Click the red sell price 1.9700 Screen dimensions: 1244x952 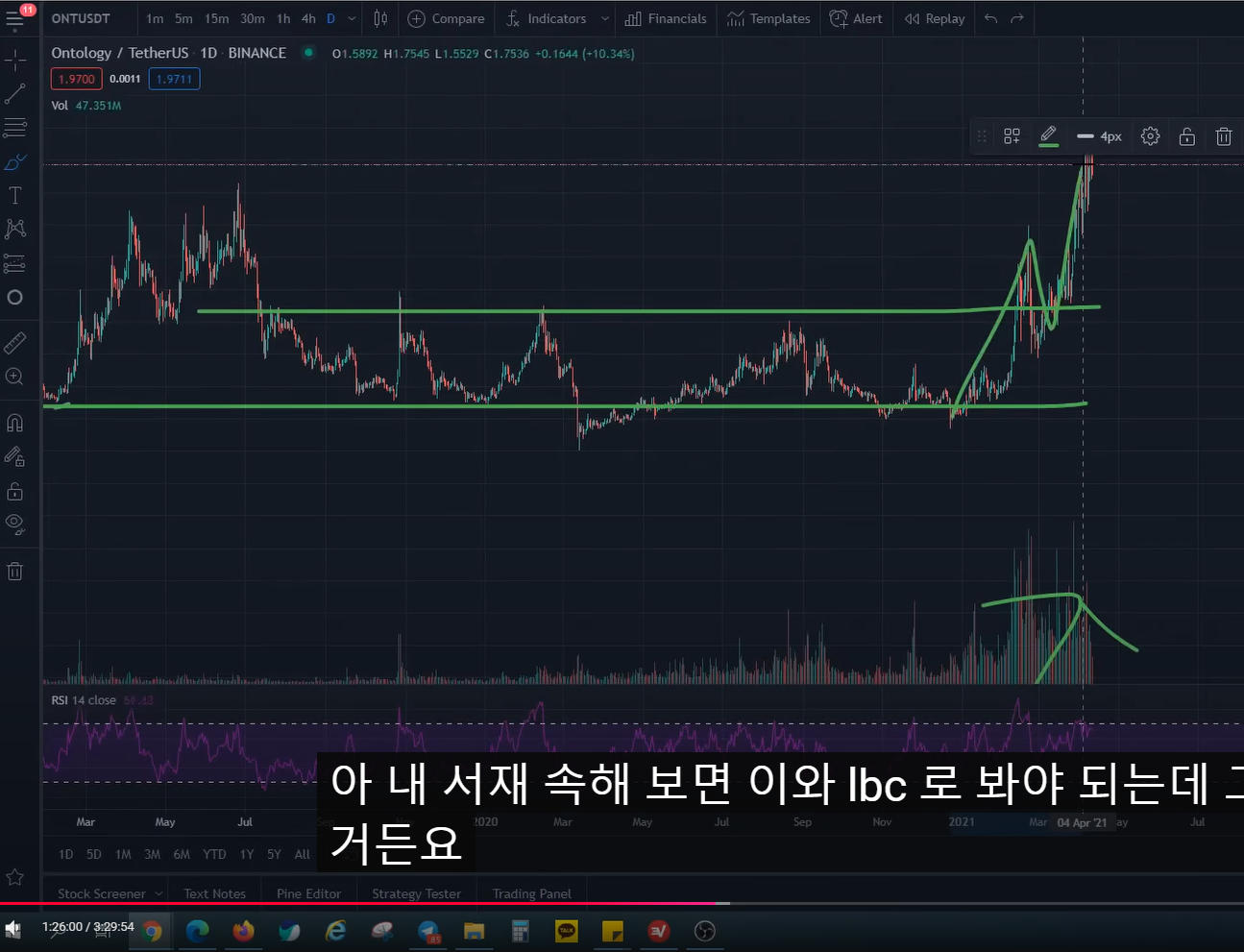tap(77, 79)
